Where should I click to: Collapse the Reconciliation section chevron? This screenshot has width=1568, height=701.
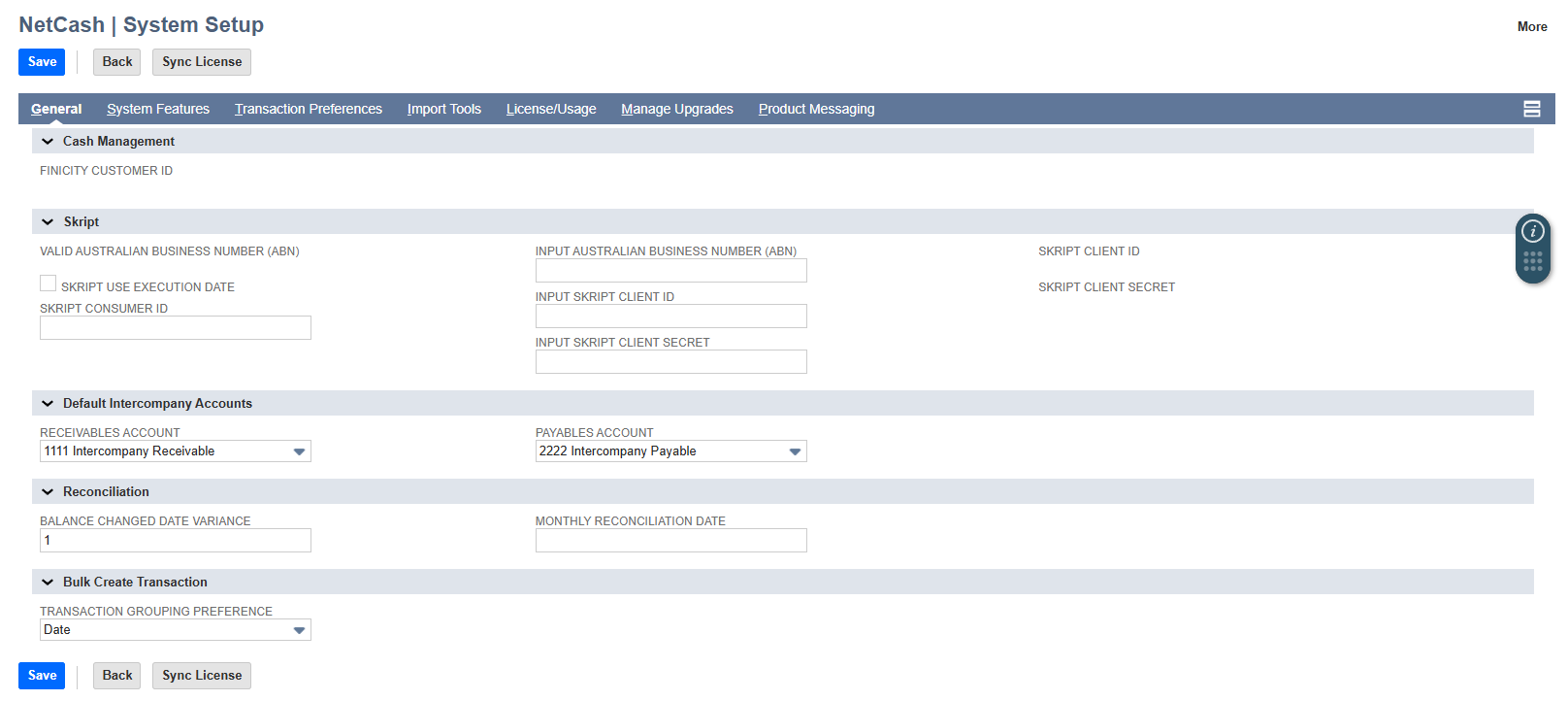(x=48, y=492)
